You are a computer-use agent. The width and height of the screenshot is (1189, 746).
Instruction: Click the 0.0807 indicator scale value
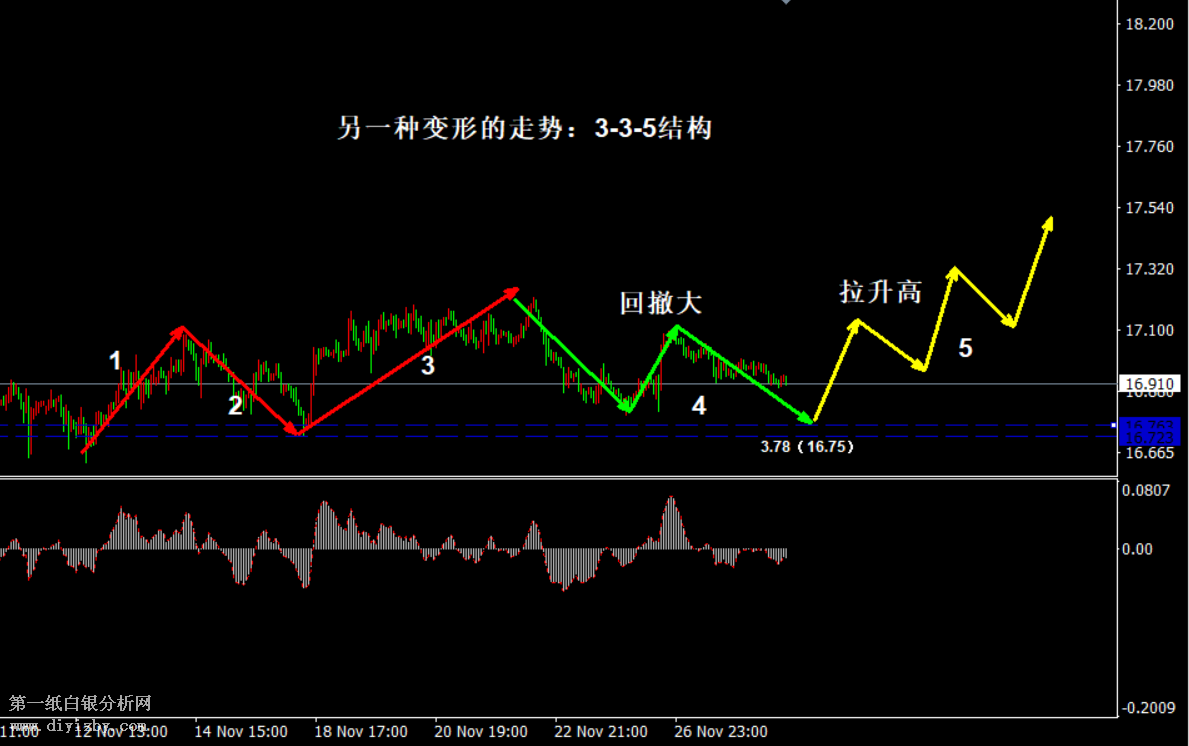(1144, 490)
